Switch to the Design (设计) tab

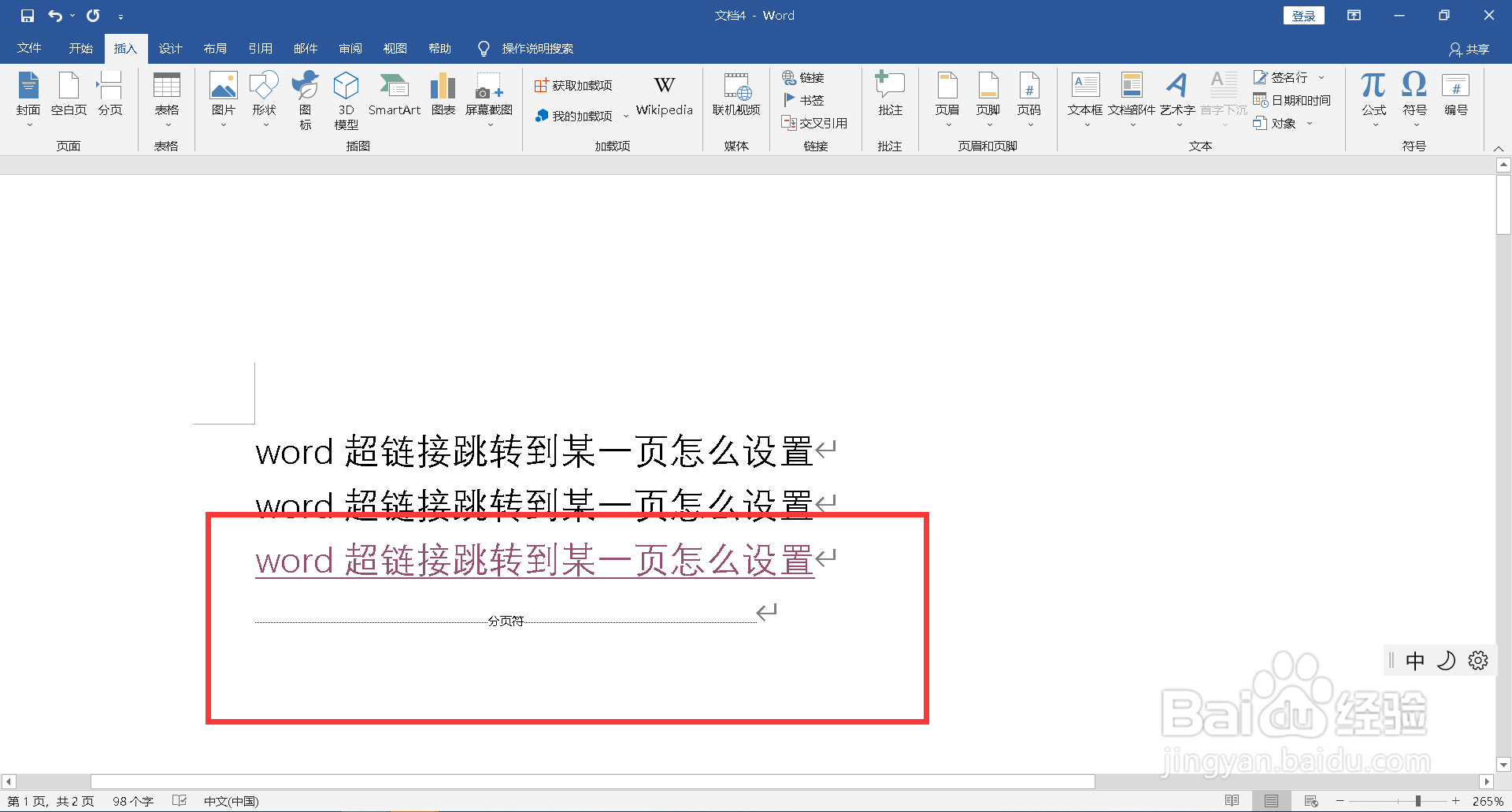click(170, 48)
